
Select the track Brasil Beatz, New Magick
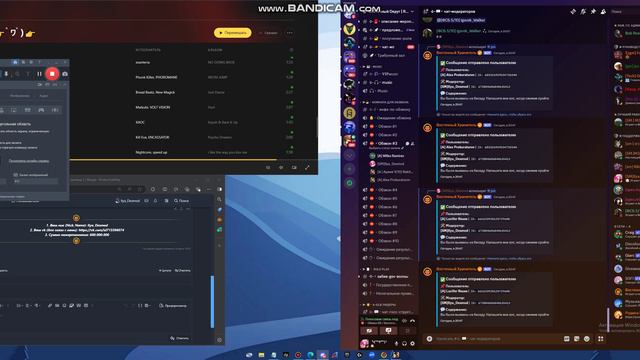[x=155, y=92]
